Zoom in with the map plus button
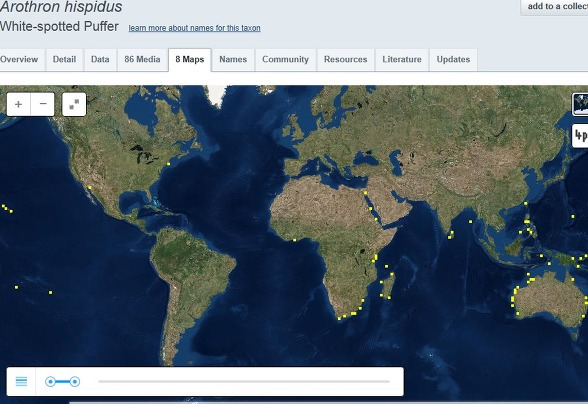The width and height of the screenshot is (588, 404). [18, 104]
